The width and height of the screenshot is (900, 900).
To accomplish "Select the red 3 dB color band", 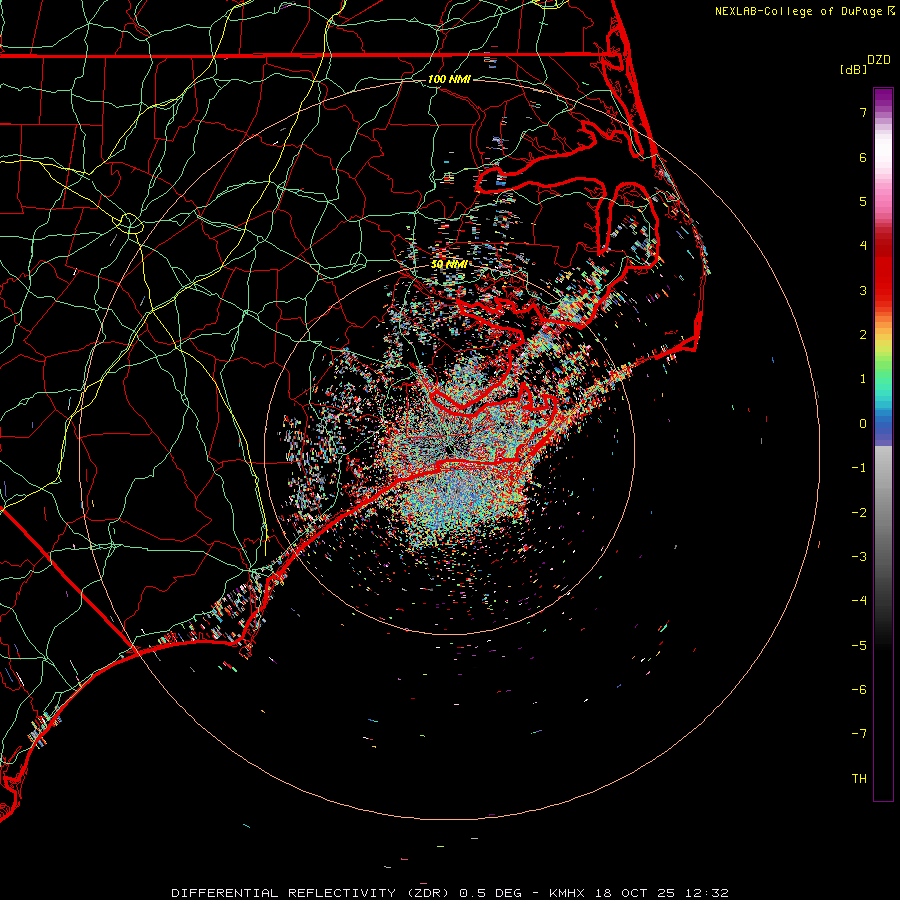I will 883,290.
